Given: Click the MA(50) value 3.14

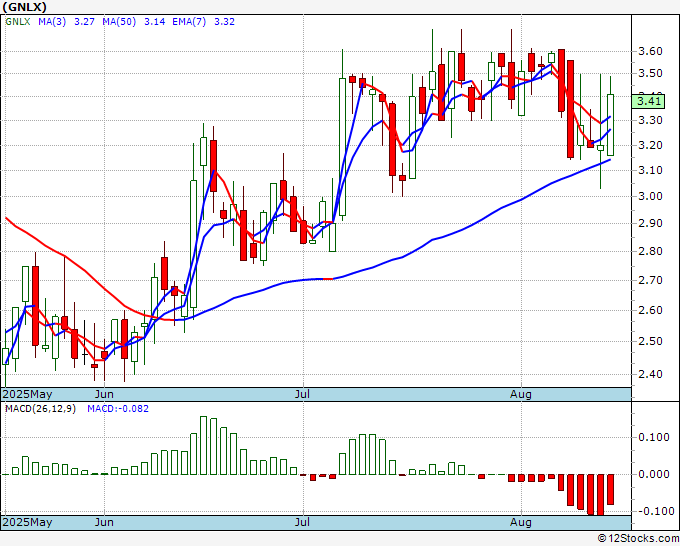Looking at the screenshot, I should [x=154, y=22].
